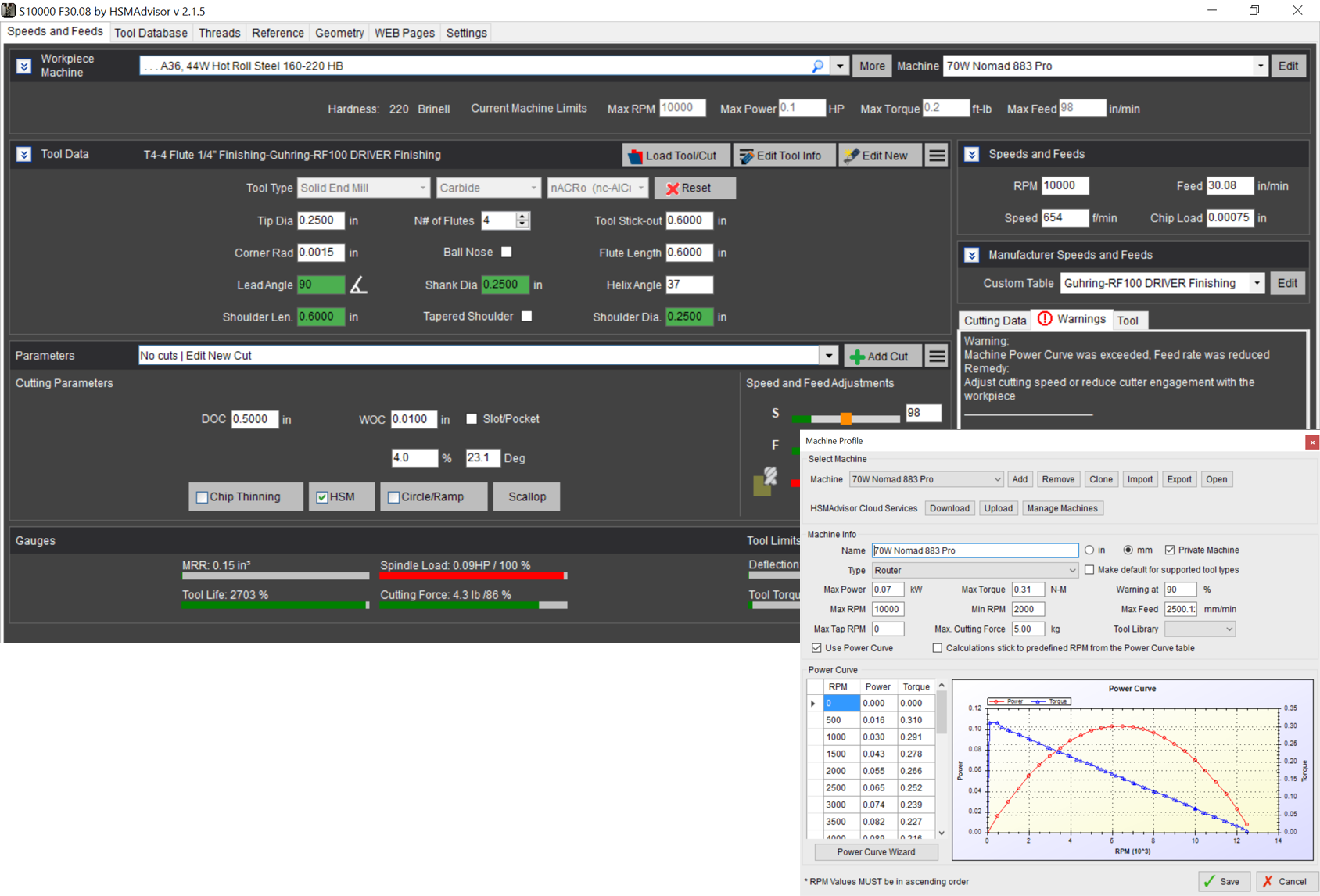Screen dimensions: 1320x896
Task: Click the Lead Angle icon
Action: [x=358, y=285]
